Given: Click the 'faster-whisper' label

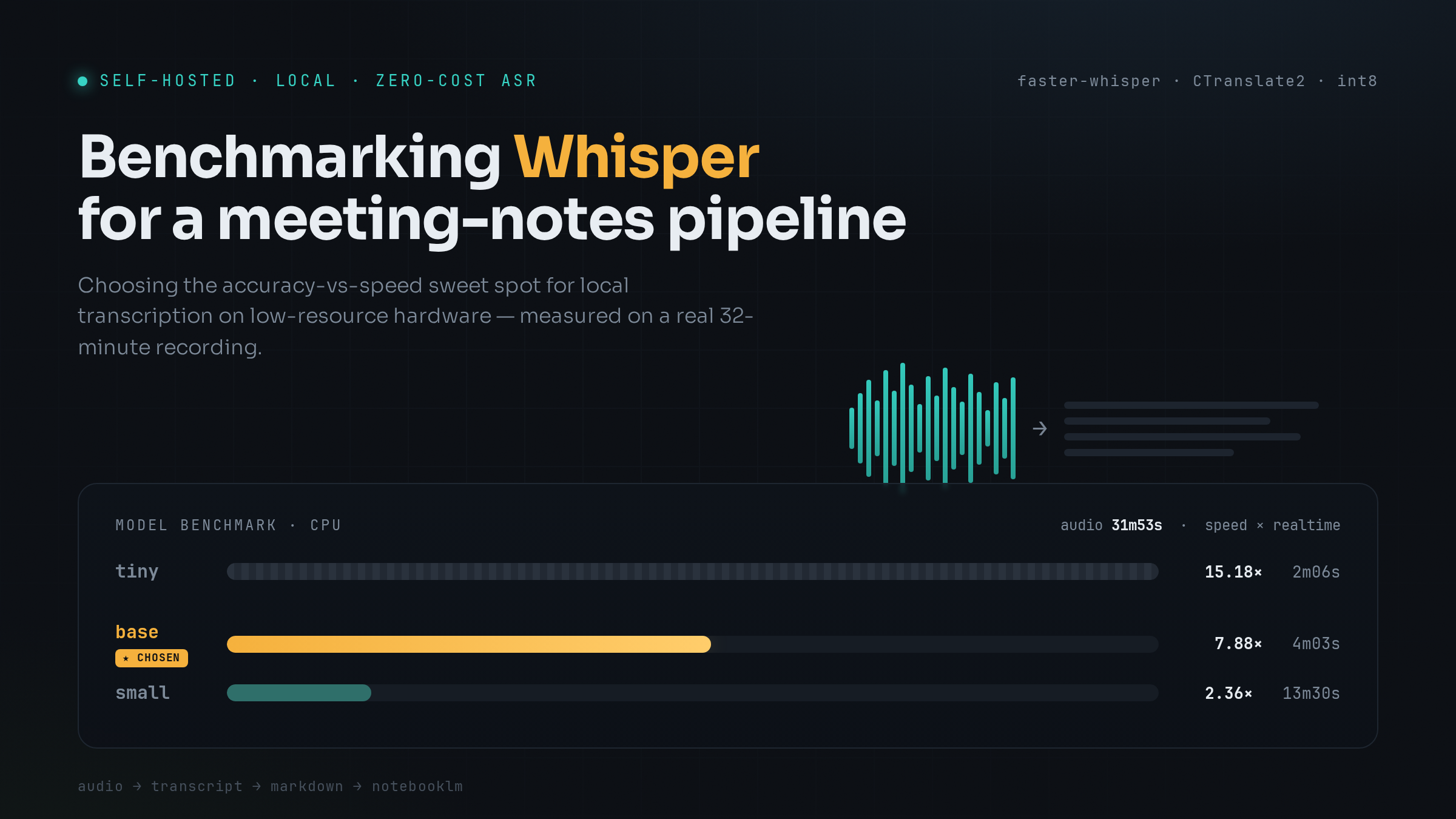Looking at the screenshot, I should click(x=1089, y=81).
